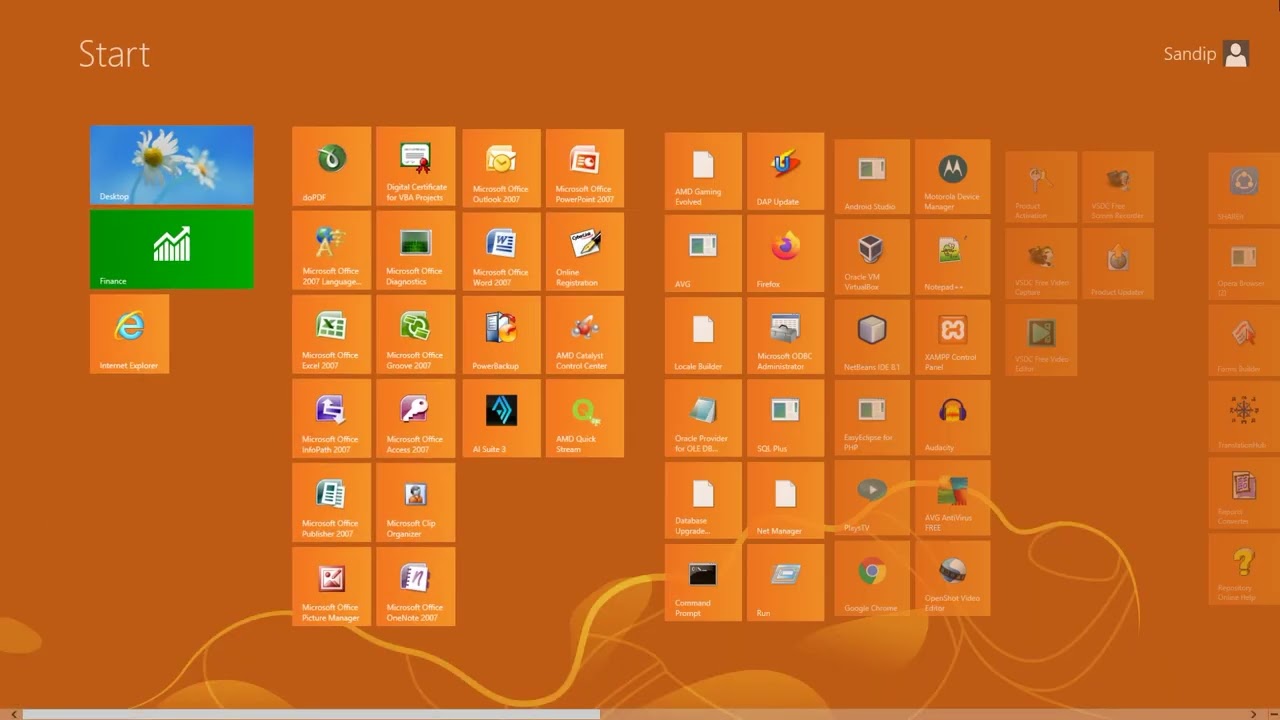This screenshot has height=720, width=1280.
Task: Open Microsoft Office Picture Manager
Action: tap(332, 587)
